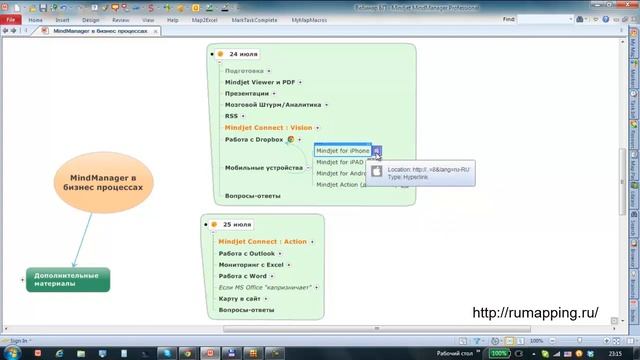Expand the Карту в сайт topic
This screenshot has height=360, width=640.
[x=266, y=299]
